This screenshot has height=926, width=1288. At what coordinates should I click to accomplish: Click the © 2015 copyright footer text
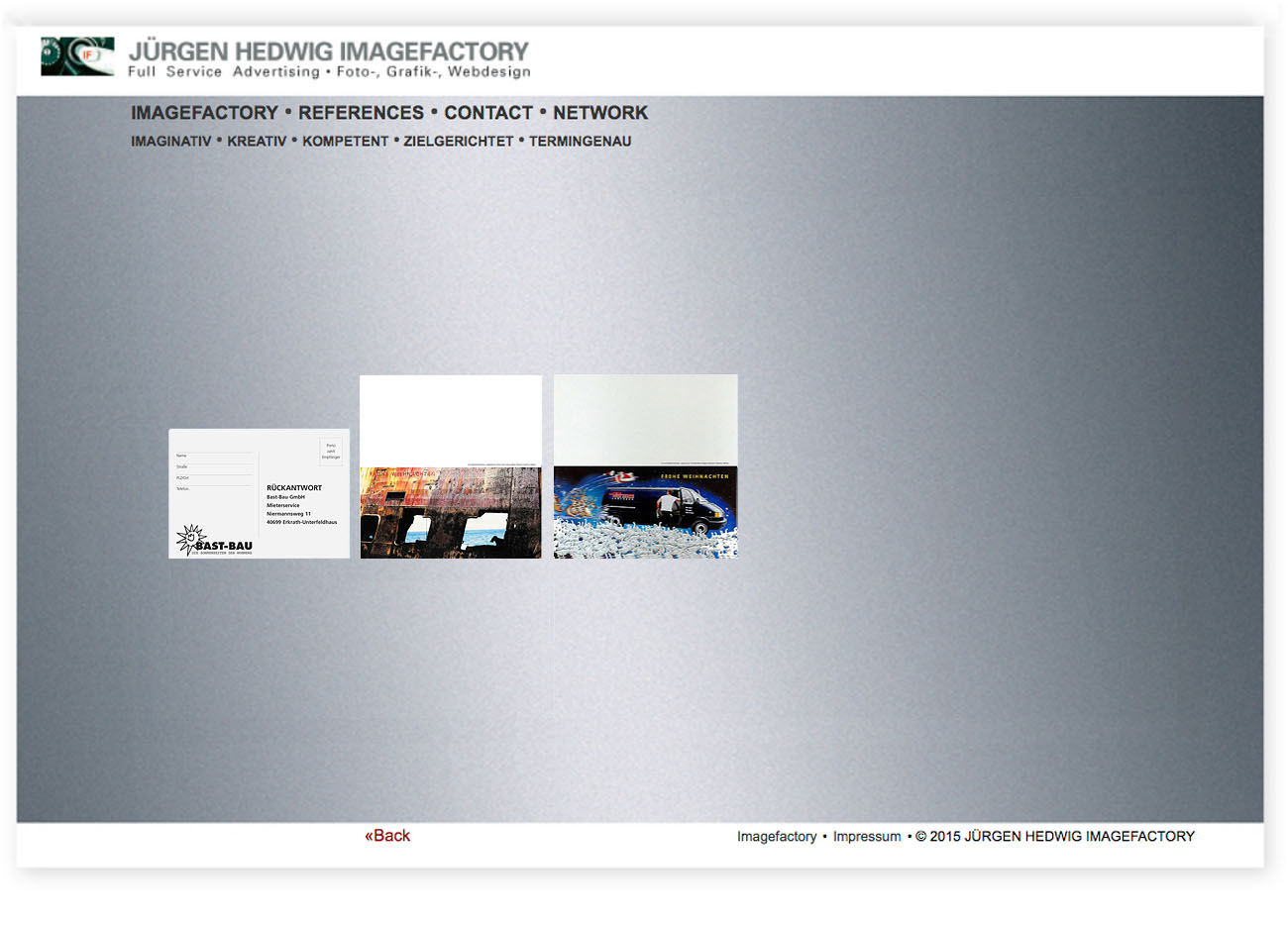1055,837
